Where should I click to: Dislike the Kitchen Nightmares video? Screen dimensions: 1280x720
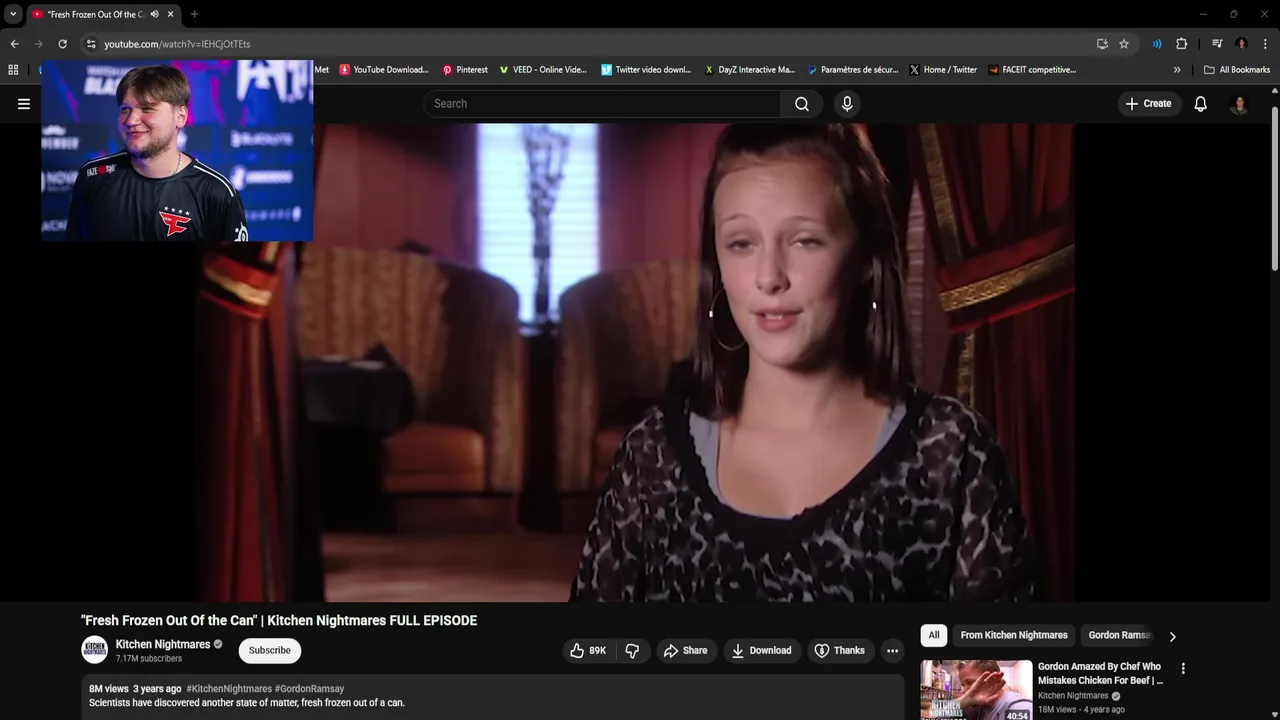(x=632, y=651)
